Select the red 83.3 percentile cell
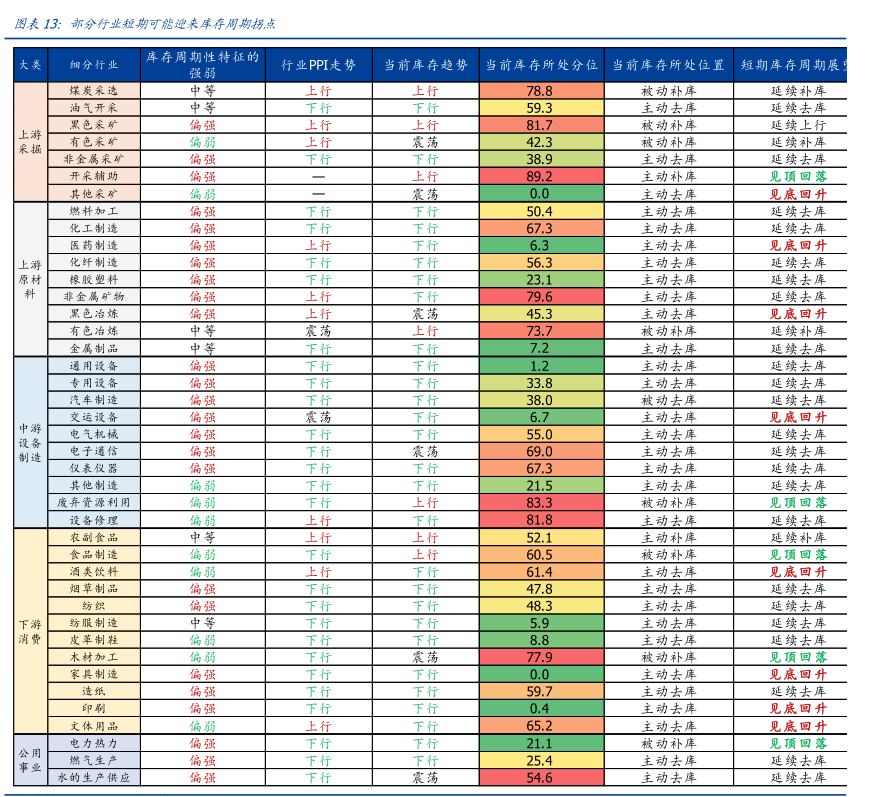 (540, 503)
